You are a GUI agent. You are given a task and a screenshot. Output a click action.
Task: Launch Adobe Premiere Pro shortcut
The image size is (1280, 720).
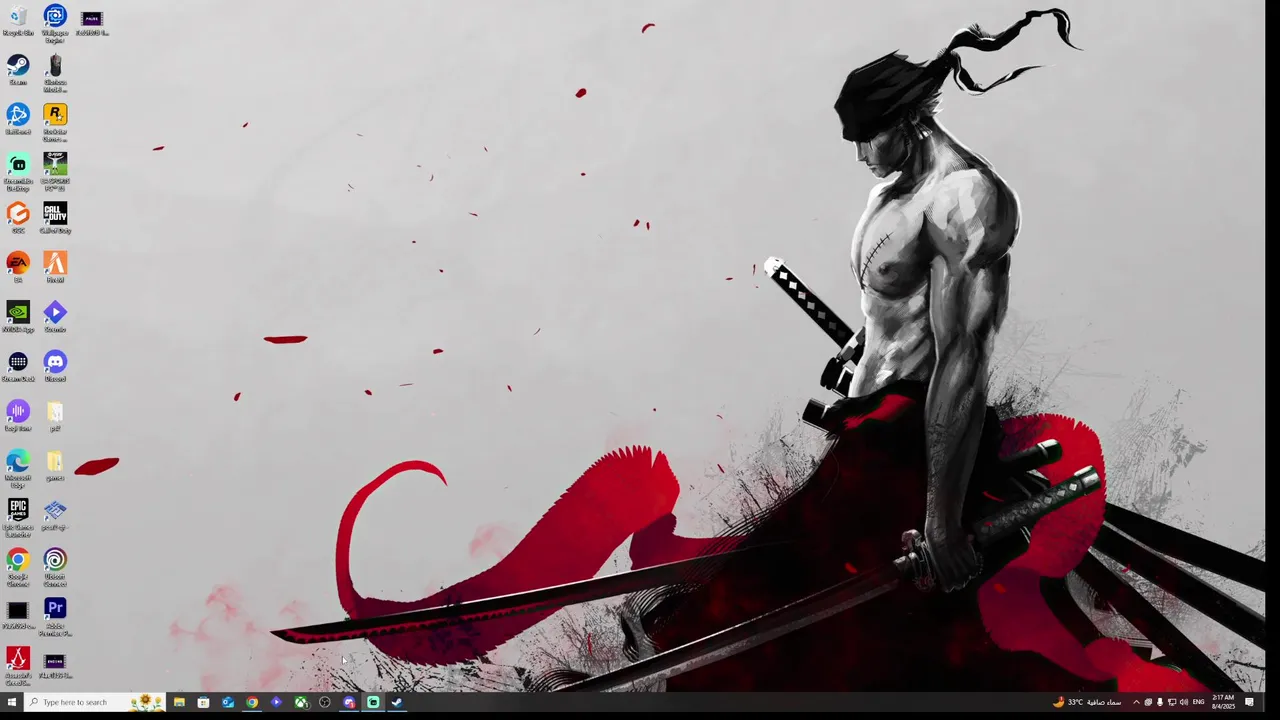[55, 616]
